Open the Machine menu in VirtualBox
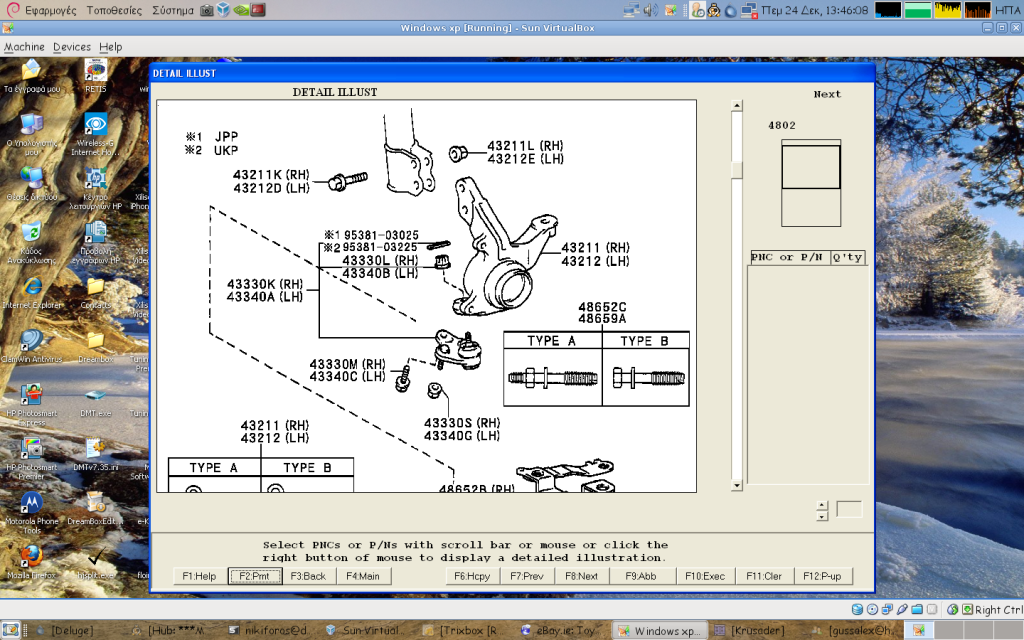Screen dimensions: 1024x640 click(x=24, y=47)
